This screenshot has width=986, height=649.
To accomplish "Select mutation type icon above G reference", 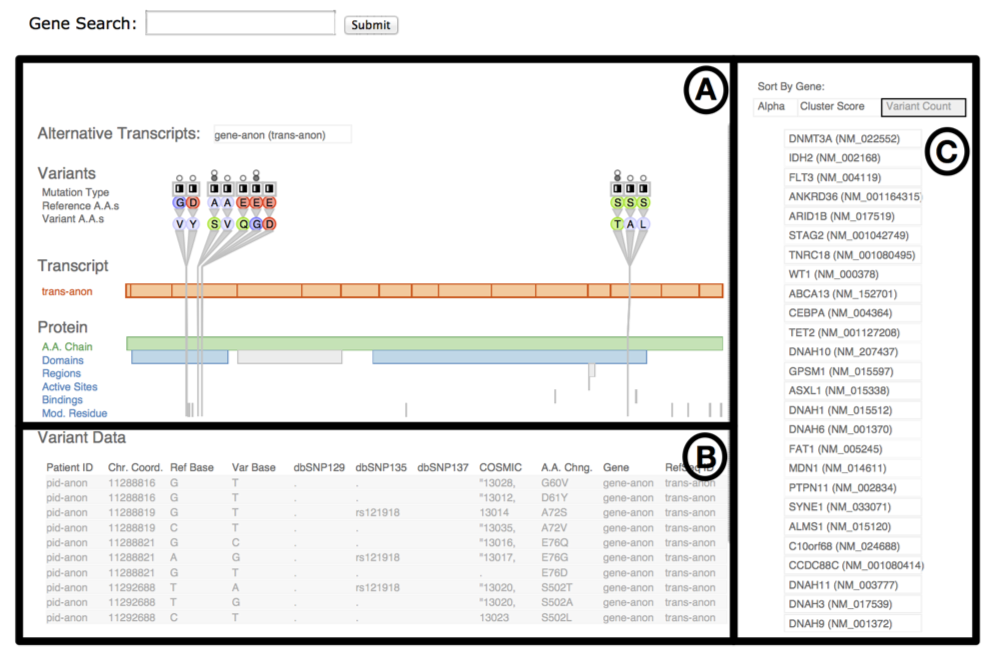I will 180,189.
